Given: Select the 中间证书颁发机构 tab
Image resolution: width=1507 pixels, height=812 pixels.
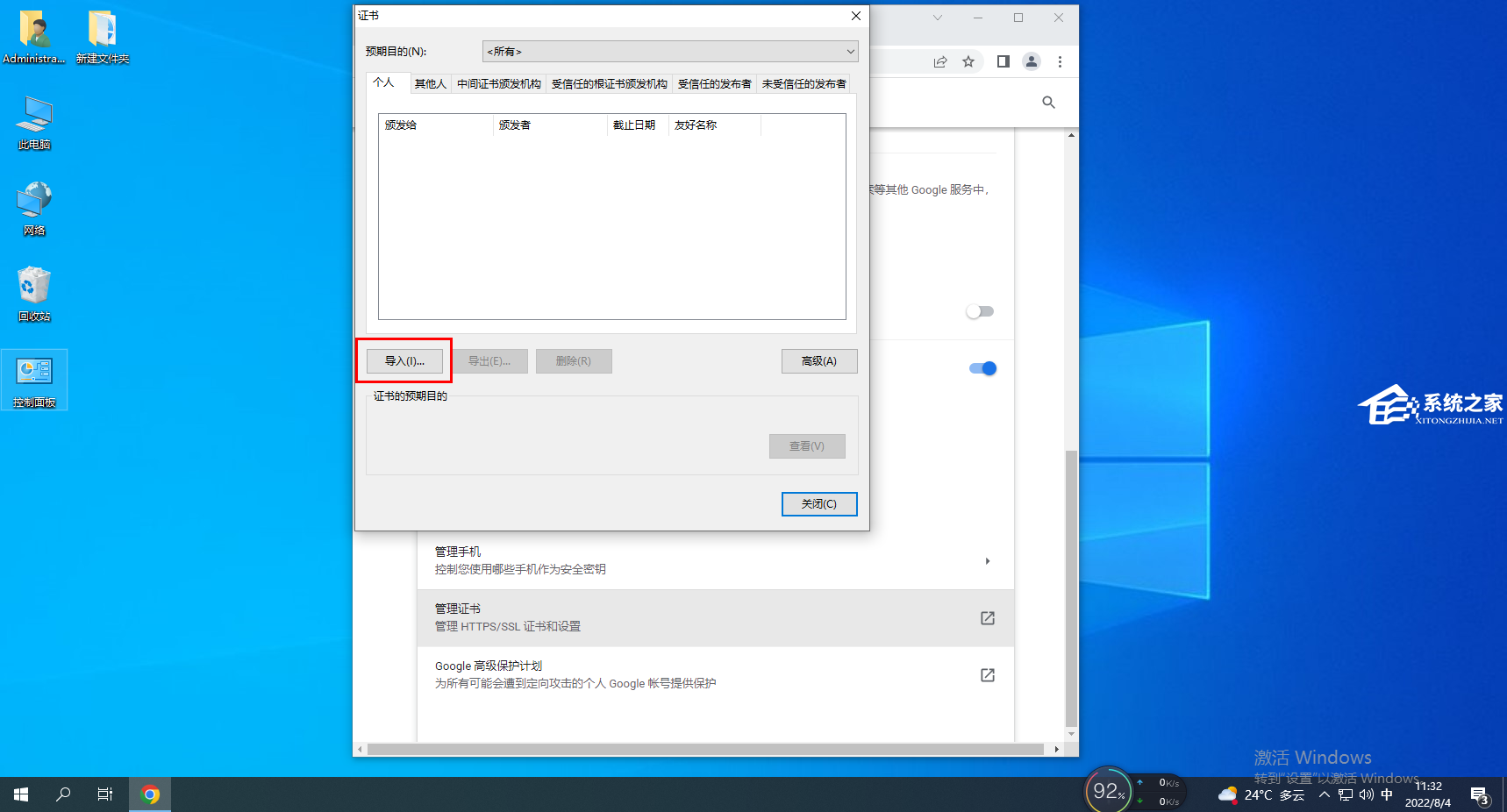Looking at the screenshot, I should pos(498,84).
